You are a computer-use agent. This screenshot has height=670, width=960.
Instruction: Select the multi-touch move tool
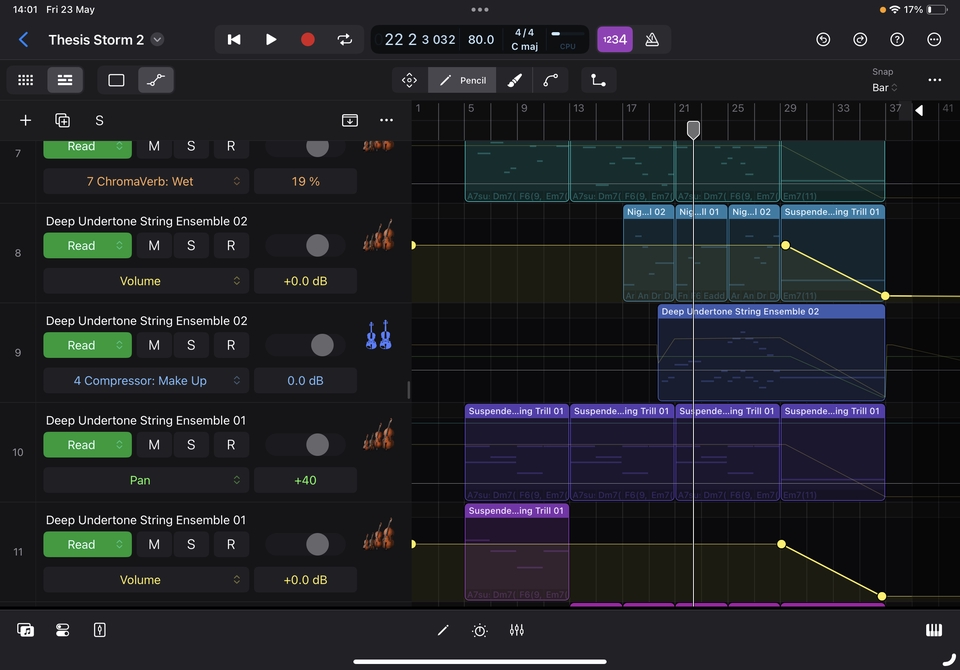[x=409, y=80]
